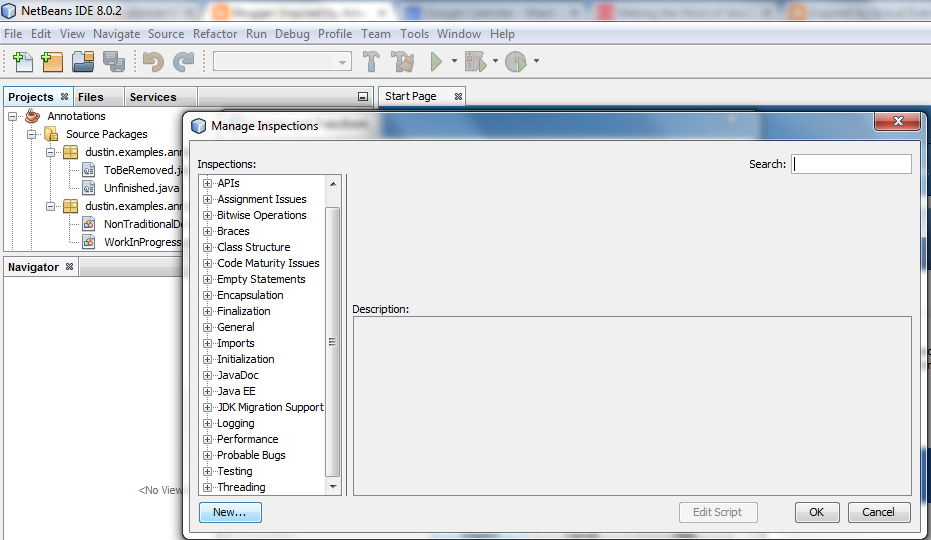This screenshot has height=540, width=931.
Task: Open the Tools menu
Action: point(414,34)
